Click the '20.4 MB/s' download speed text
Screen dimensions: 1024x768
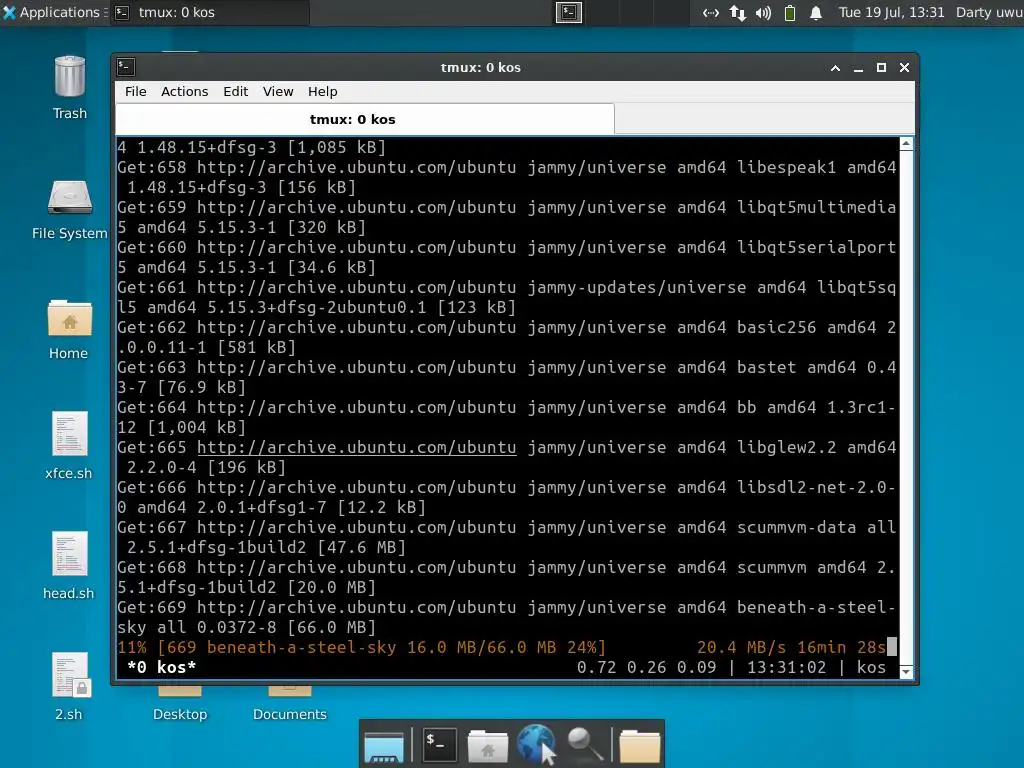pyautogui.click(x=741, y=648)
